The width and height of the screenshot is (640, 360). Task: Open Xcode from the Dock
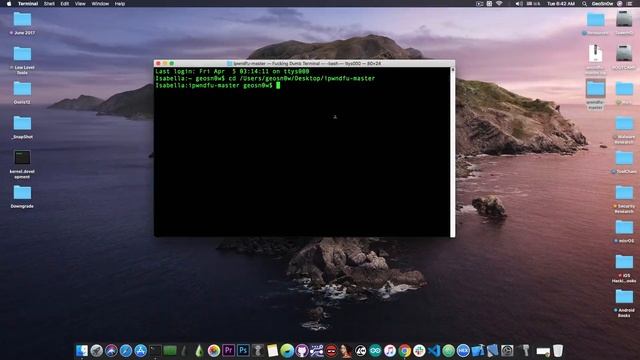point(478,351)
